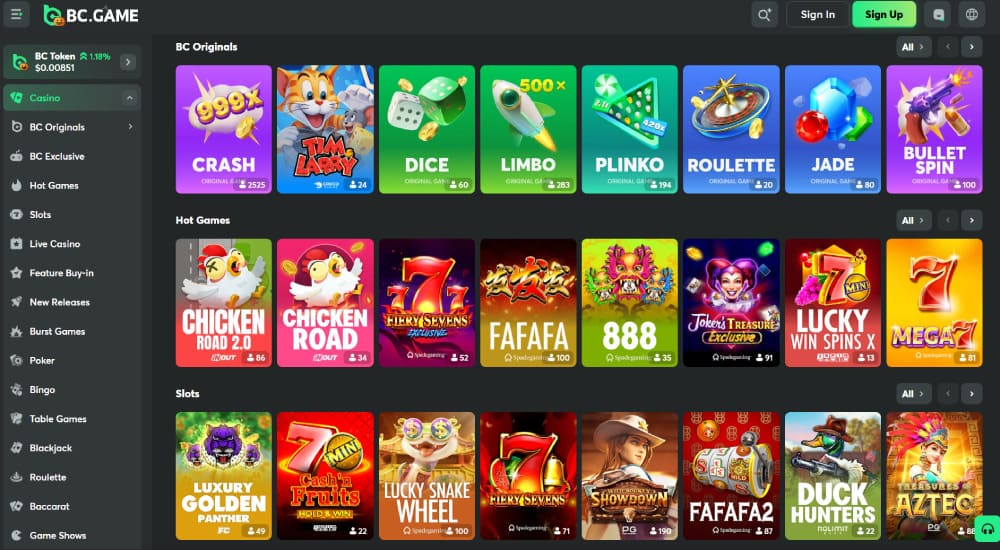Show next Hot Games arrow
The width and height of the screenshot is (1000, 550).
(971, 221)
